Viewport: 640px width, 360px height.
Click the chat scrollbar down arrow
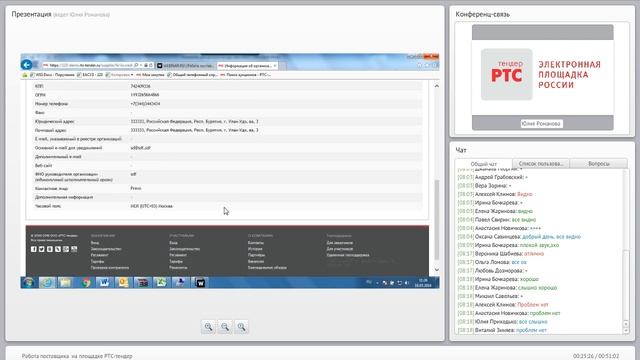pos(626,330)
